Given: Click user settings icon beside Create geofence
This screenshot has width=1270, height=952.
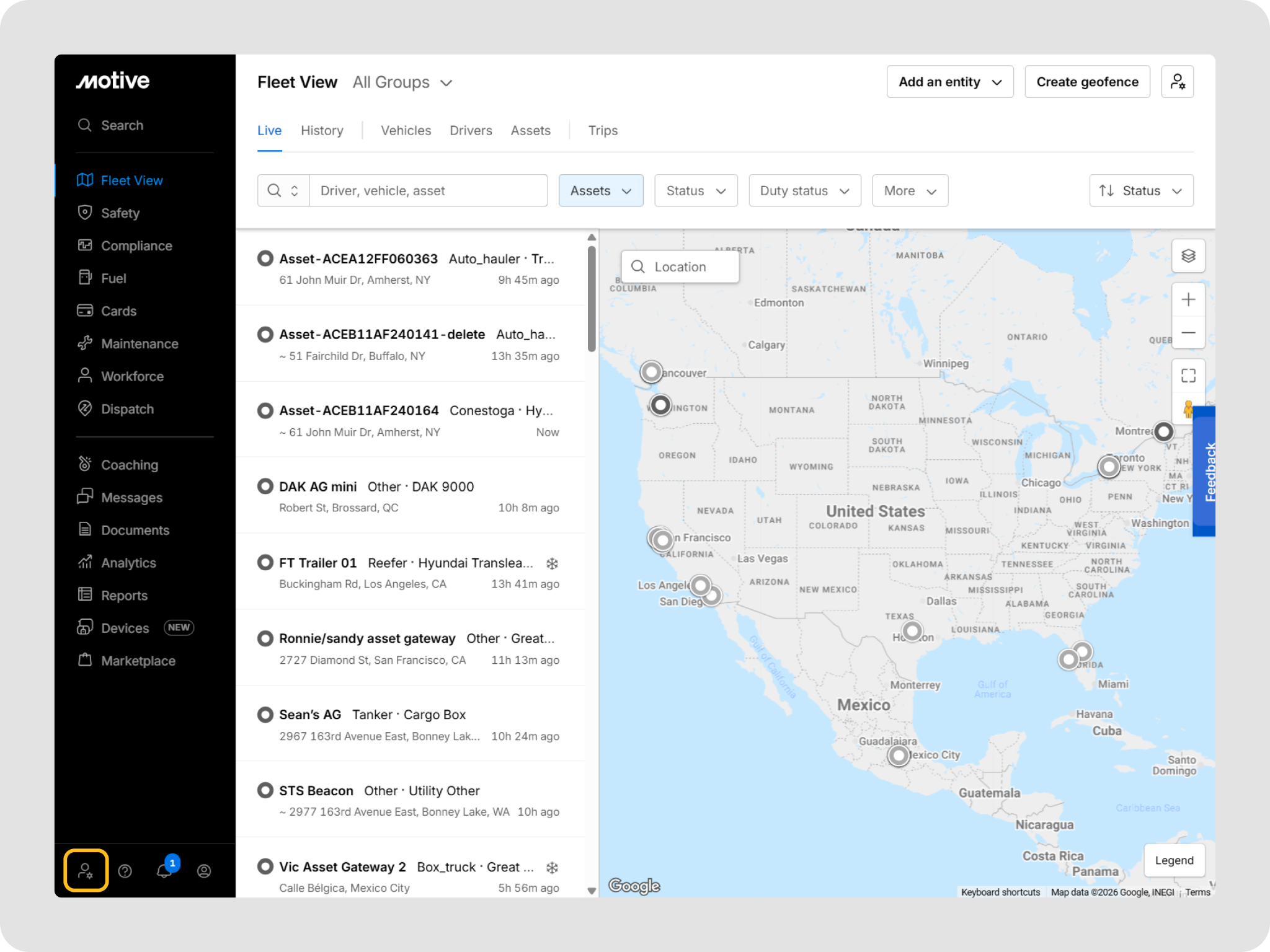Looking at the screenshot, I should coord(1177,82).
